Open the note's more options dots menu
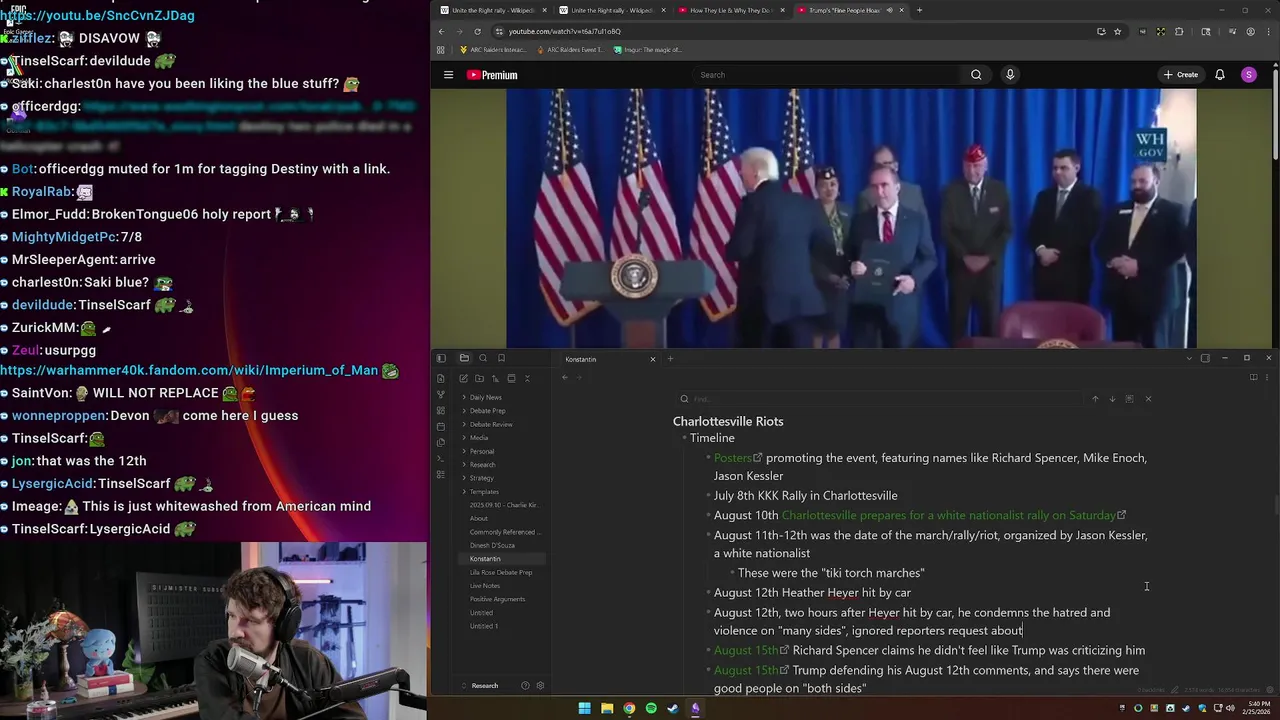Screen dimensions: 1280x720 click(x=1268, y=377)
